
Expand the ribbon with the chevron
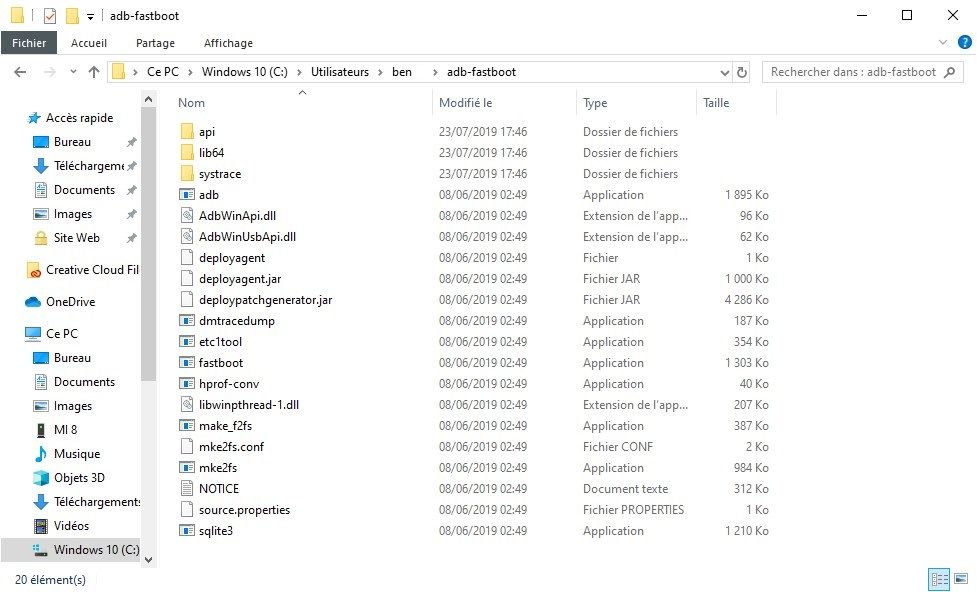[x=943, y=42]
